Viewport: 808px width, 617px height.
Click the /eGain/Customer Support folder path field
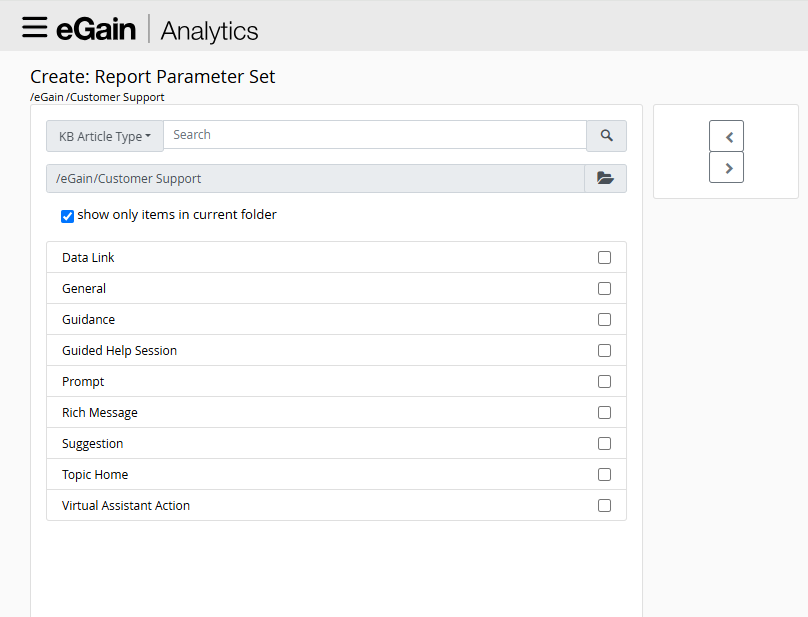point(315,178)
